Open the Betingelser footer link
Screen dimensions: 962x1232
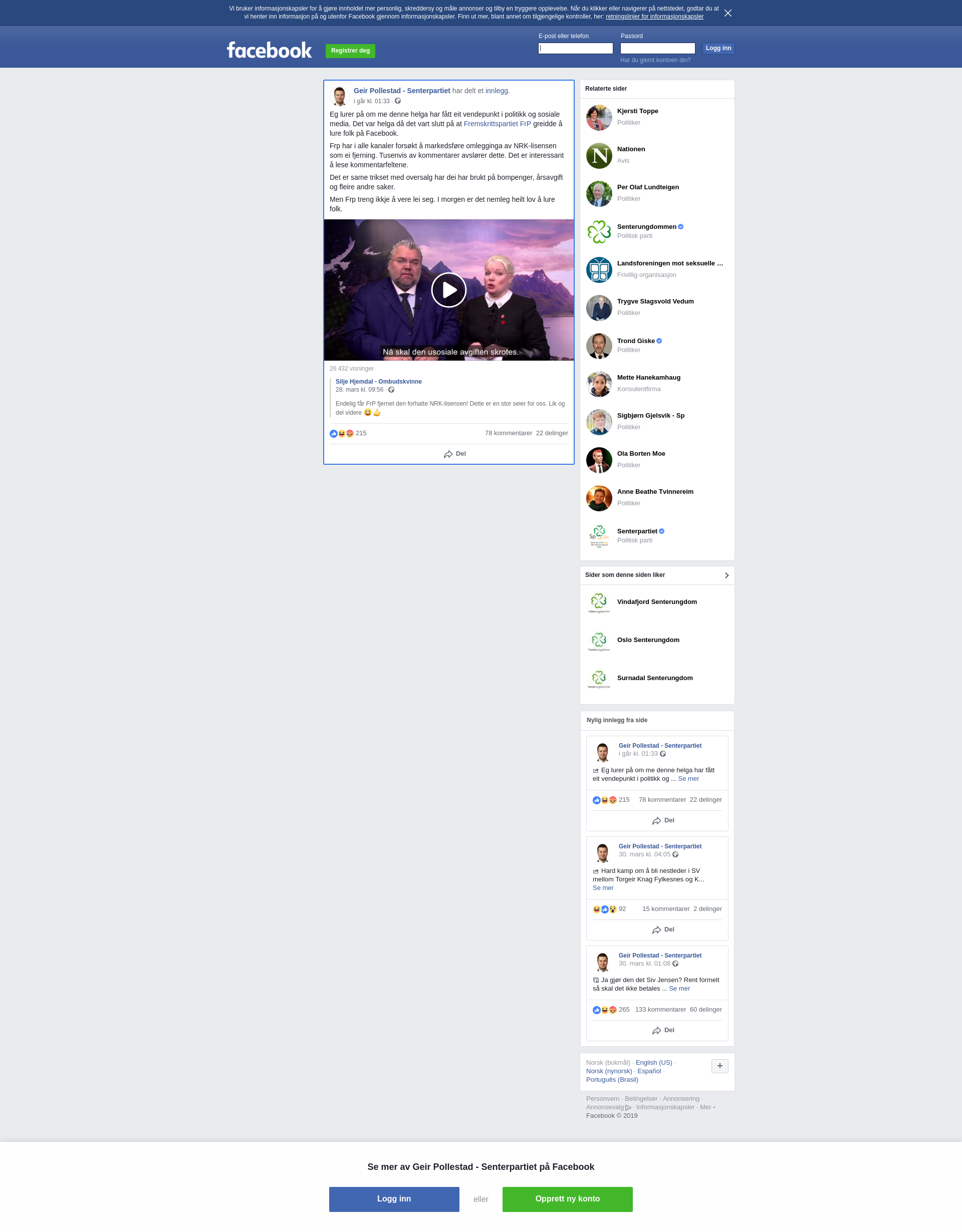point(641,1099)
